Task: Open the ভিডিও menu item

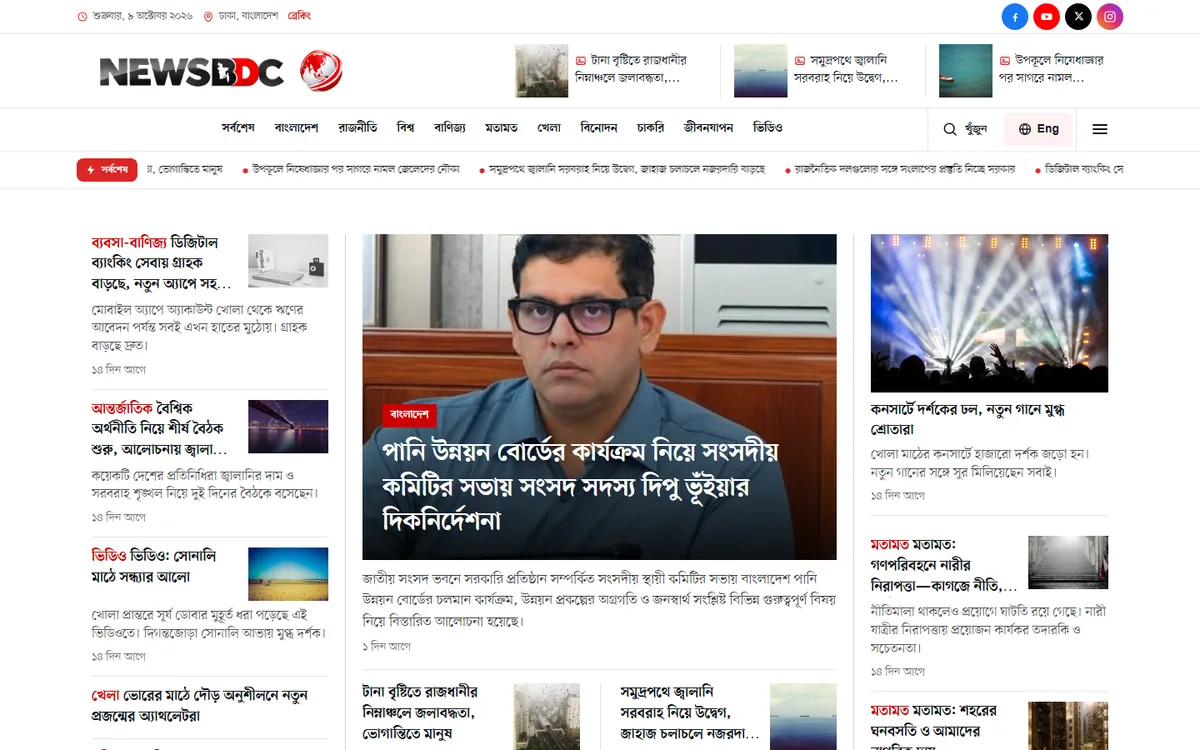Action: [x=768, y=128]
